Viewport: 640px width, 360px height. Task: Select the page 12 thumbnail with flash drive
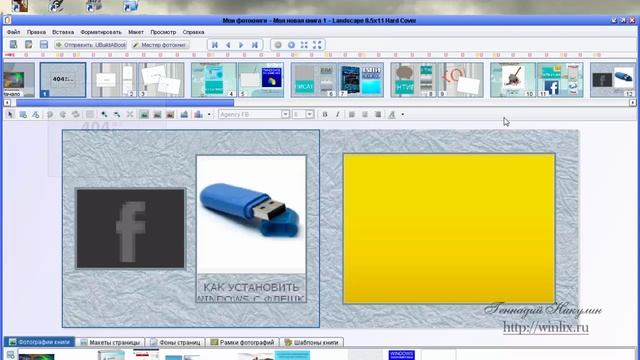[x=613, y=80]
